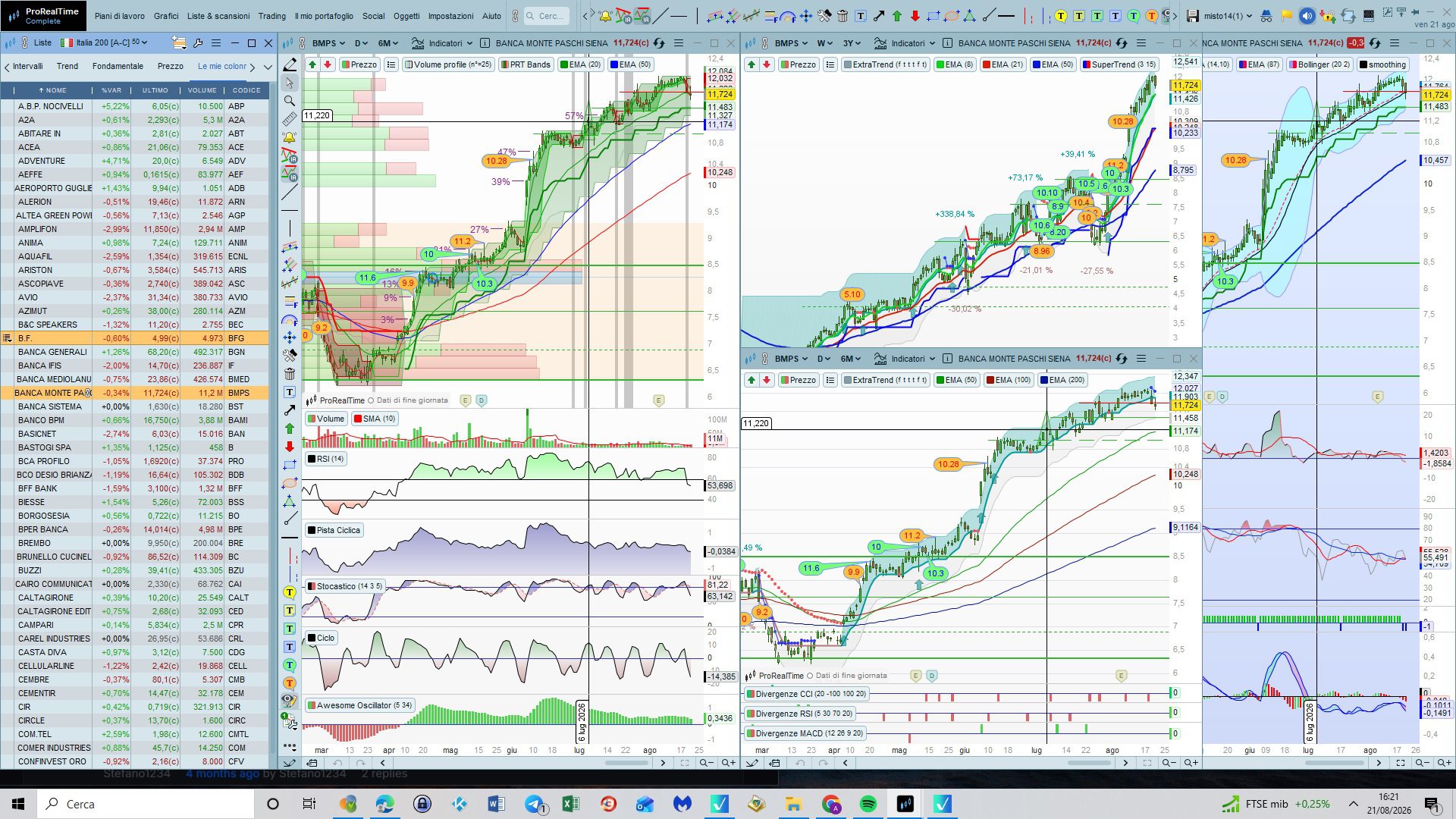Select the yellow T speech bubble in top toolbar

pos(1060,16)
